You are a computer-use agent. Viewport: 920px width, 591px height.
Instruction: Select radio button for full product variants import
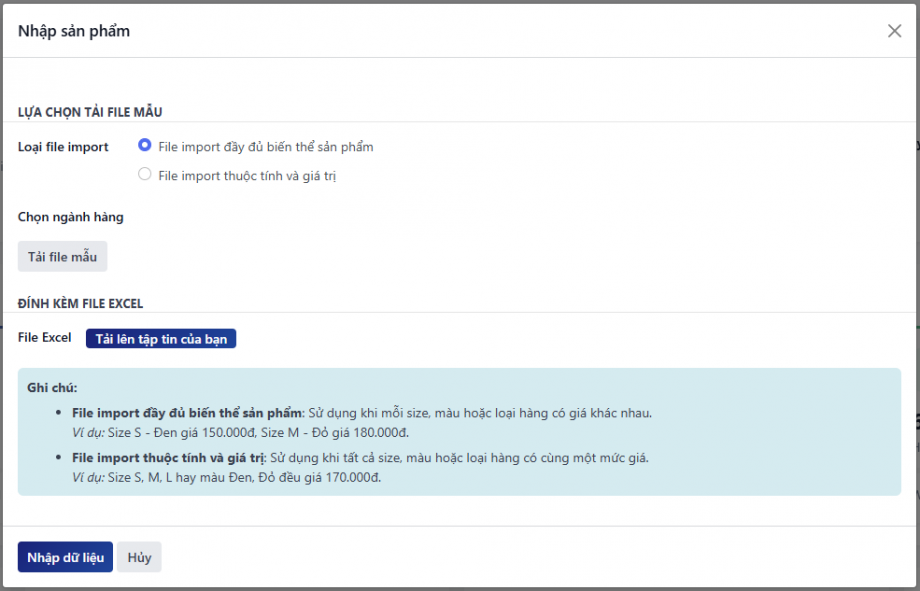(145, 145)
